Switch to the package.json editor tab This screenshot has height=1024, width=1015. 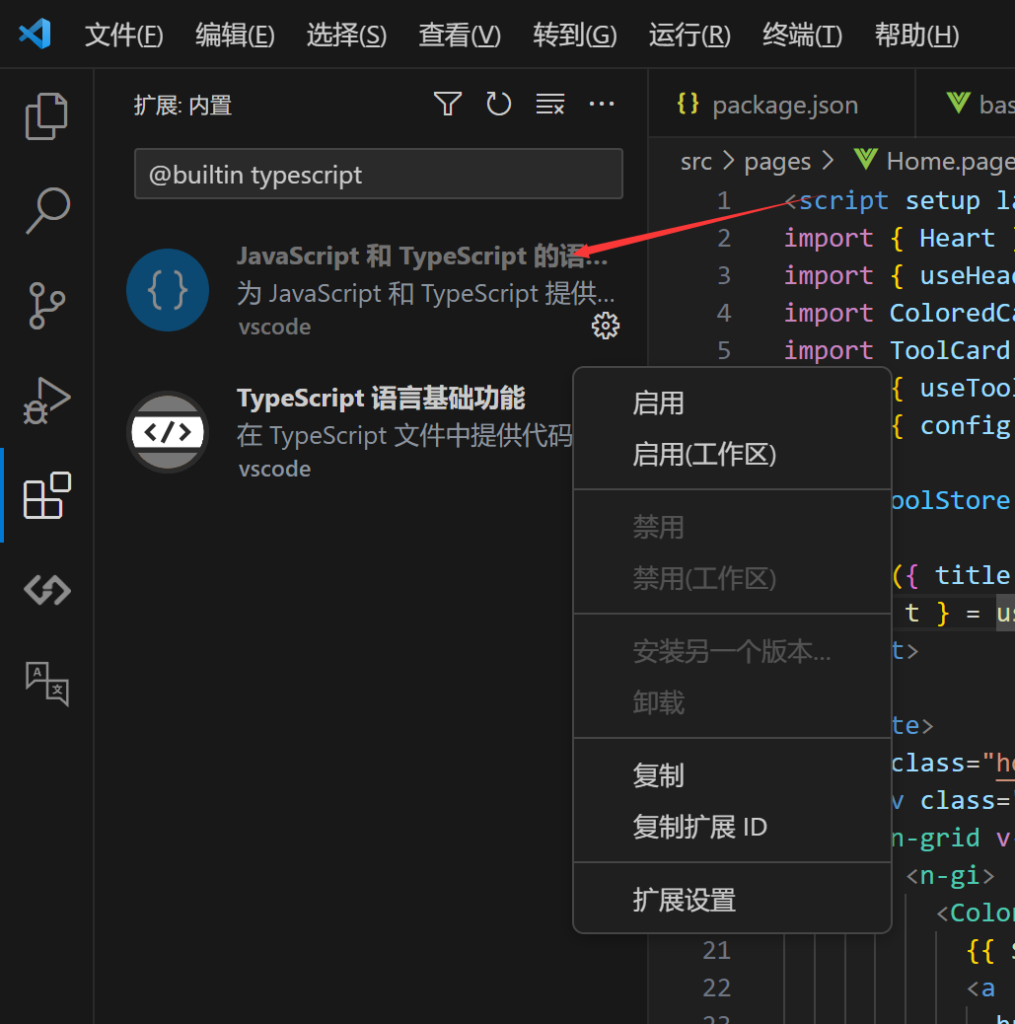[x=782, y=104]
